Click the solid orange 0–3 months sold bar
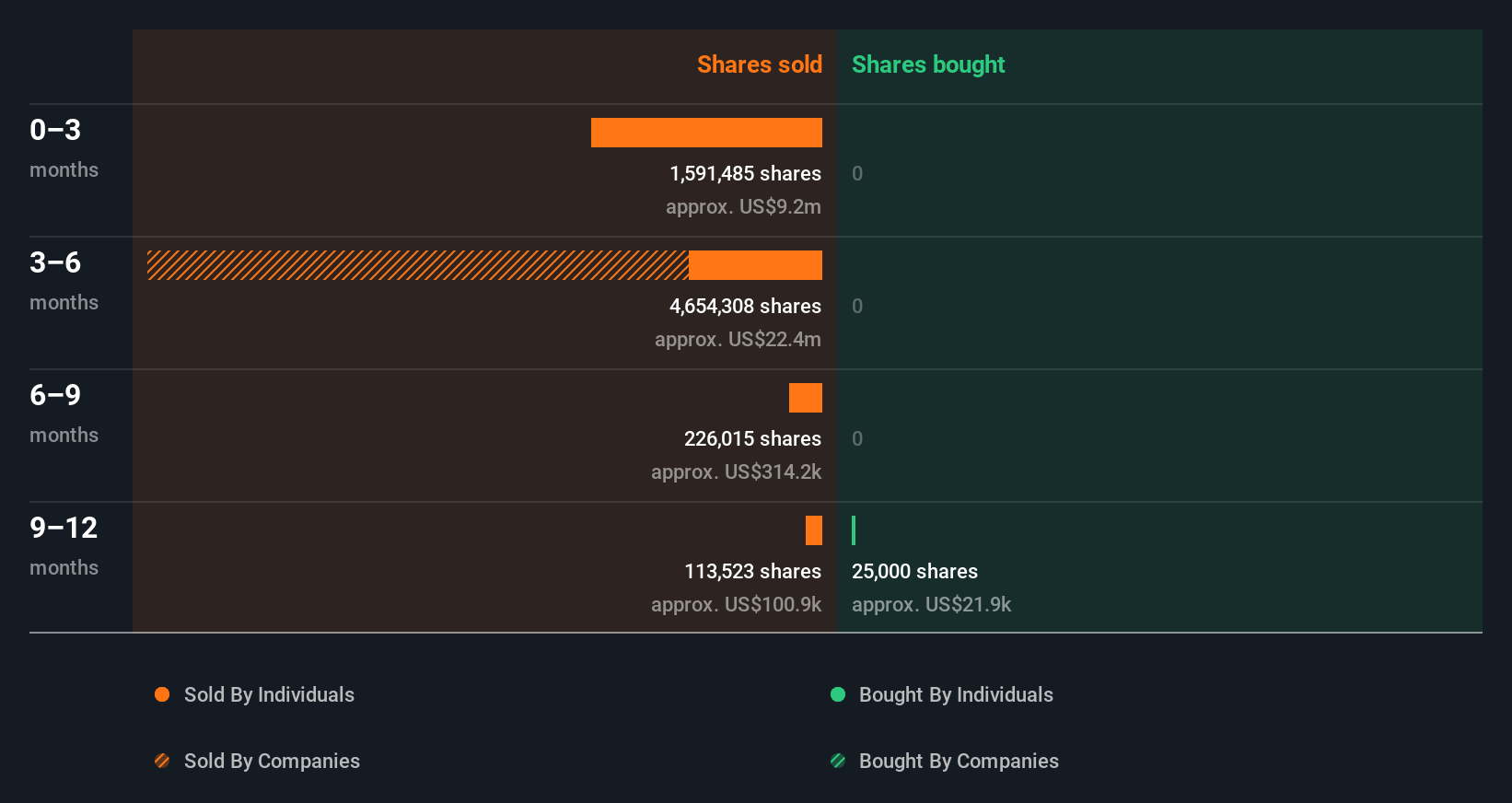 tap(706, 133)
